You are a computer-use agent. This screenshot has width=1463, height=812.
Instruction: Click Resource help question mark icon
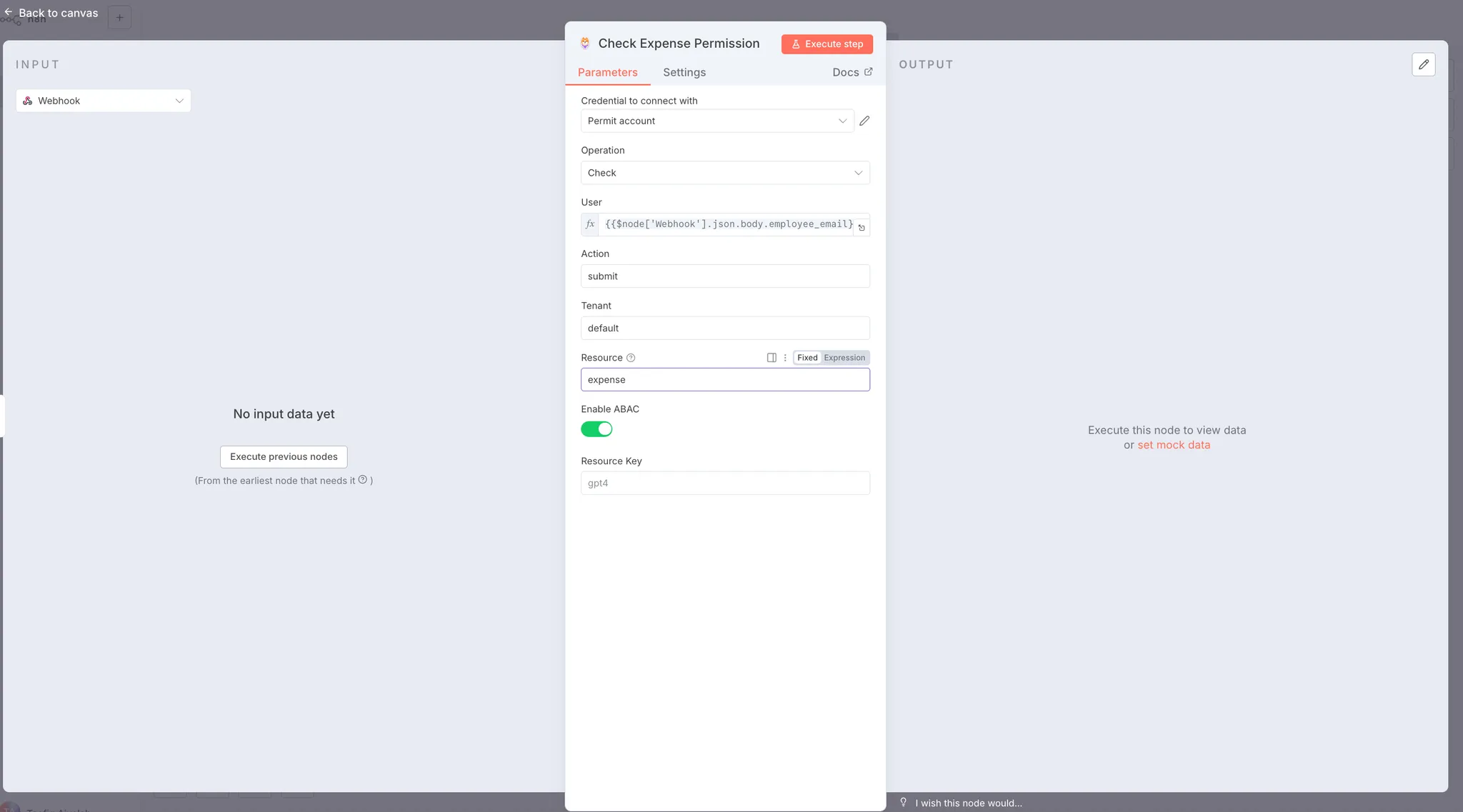click(x=630, y=358)
